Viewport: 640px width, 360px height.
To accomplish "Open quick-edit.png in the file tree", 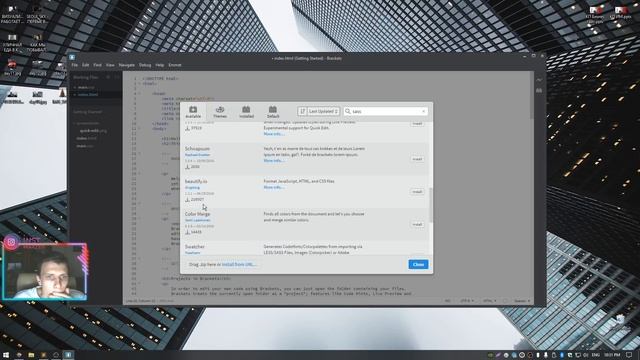I will coord(93,131).
